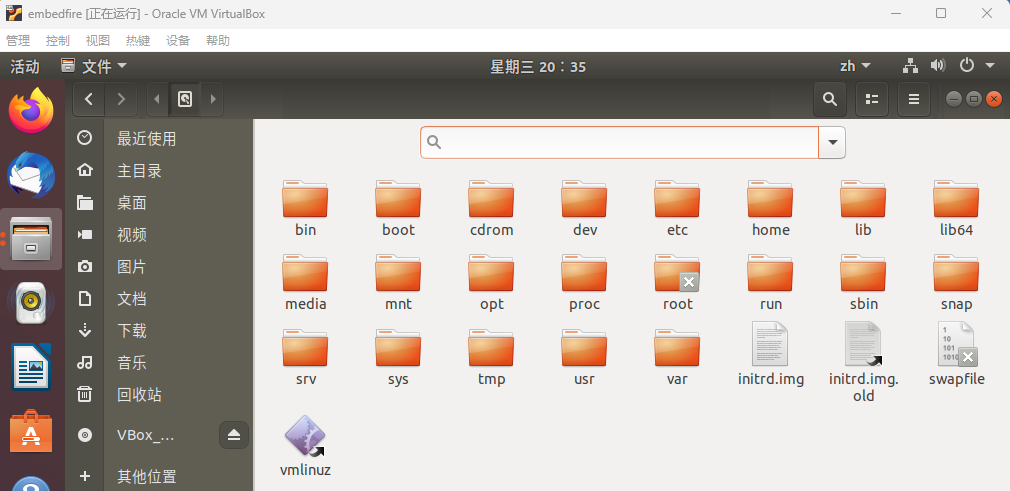
Task: Show the previous path bar entries
Action: (x=158, y=99)
